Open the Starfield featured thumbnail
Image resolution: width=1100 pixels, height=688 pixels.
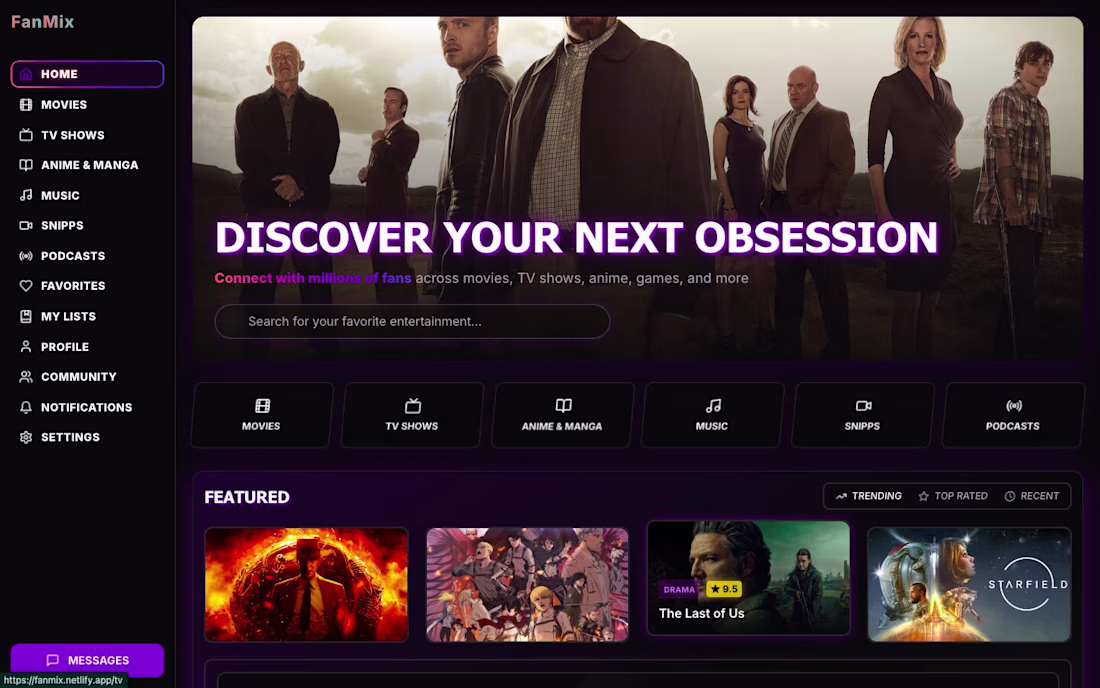(969, 584)
